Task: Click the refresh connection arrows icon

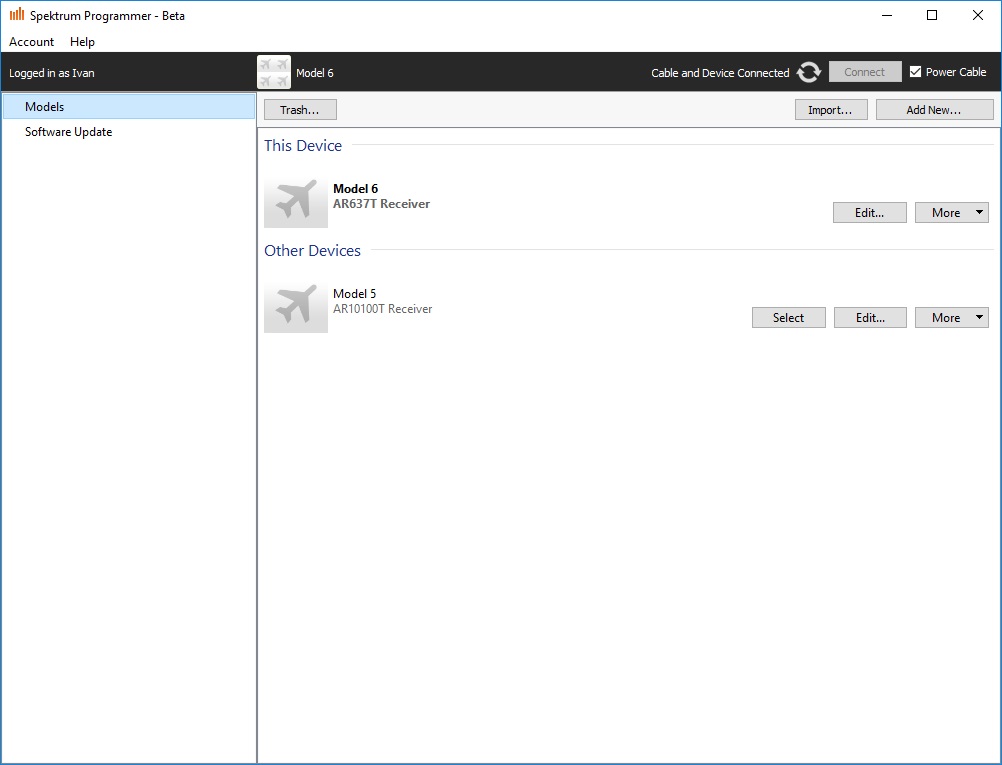Action: click(x=809, y=72)
